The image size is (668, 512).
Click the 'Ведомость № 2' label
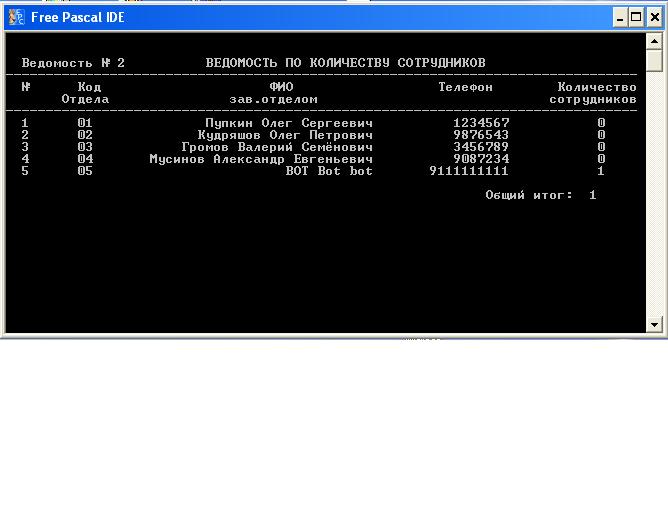pyautogui.click(x=73, y=63)
